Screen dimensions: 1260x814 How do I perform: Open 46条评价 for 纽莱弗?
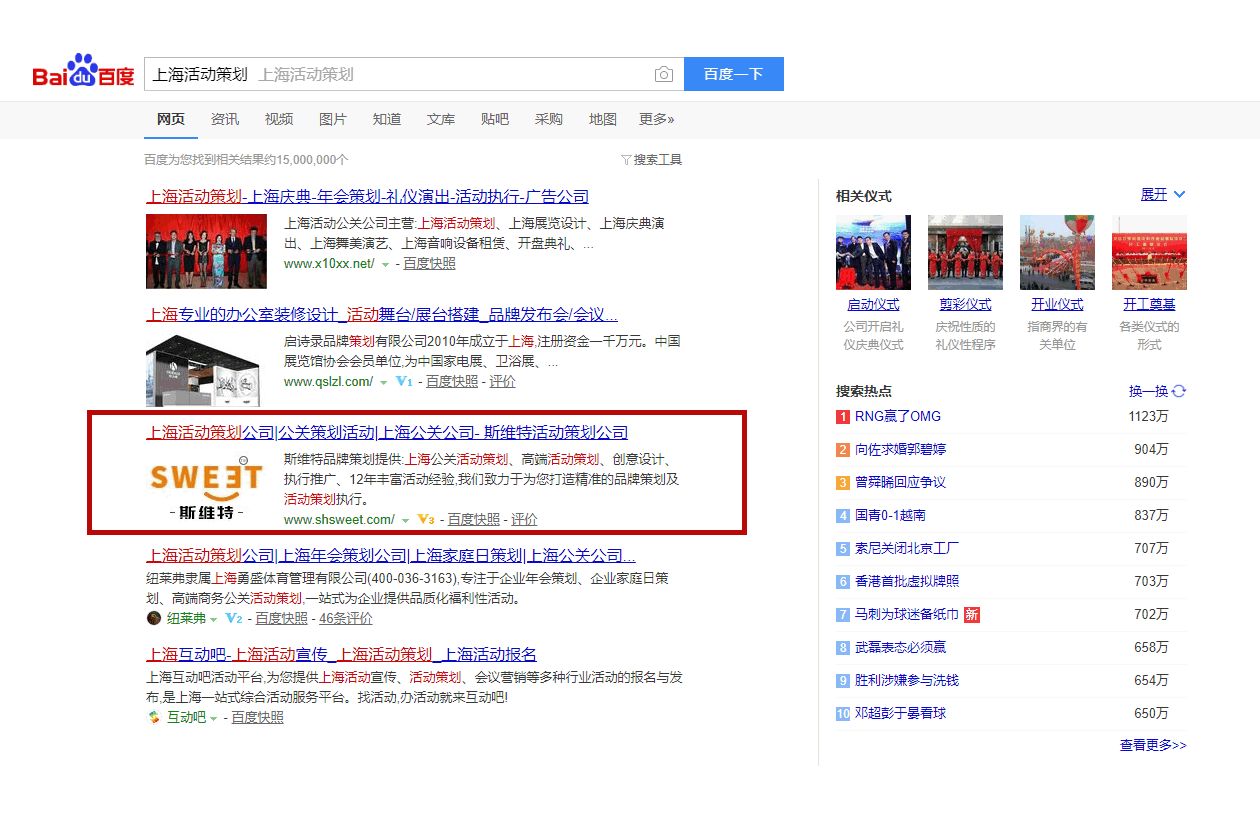coord(346,619)
